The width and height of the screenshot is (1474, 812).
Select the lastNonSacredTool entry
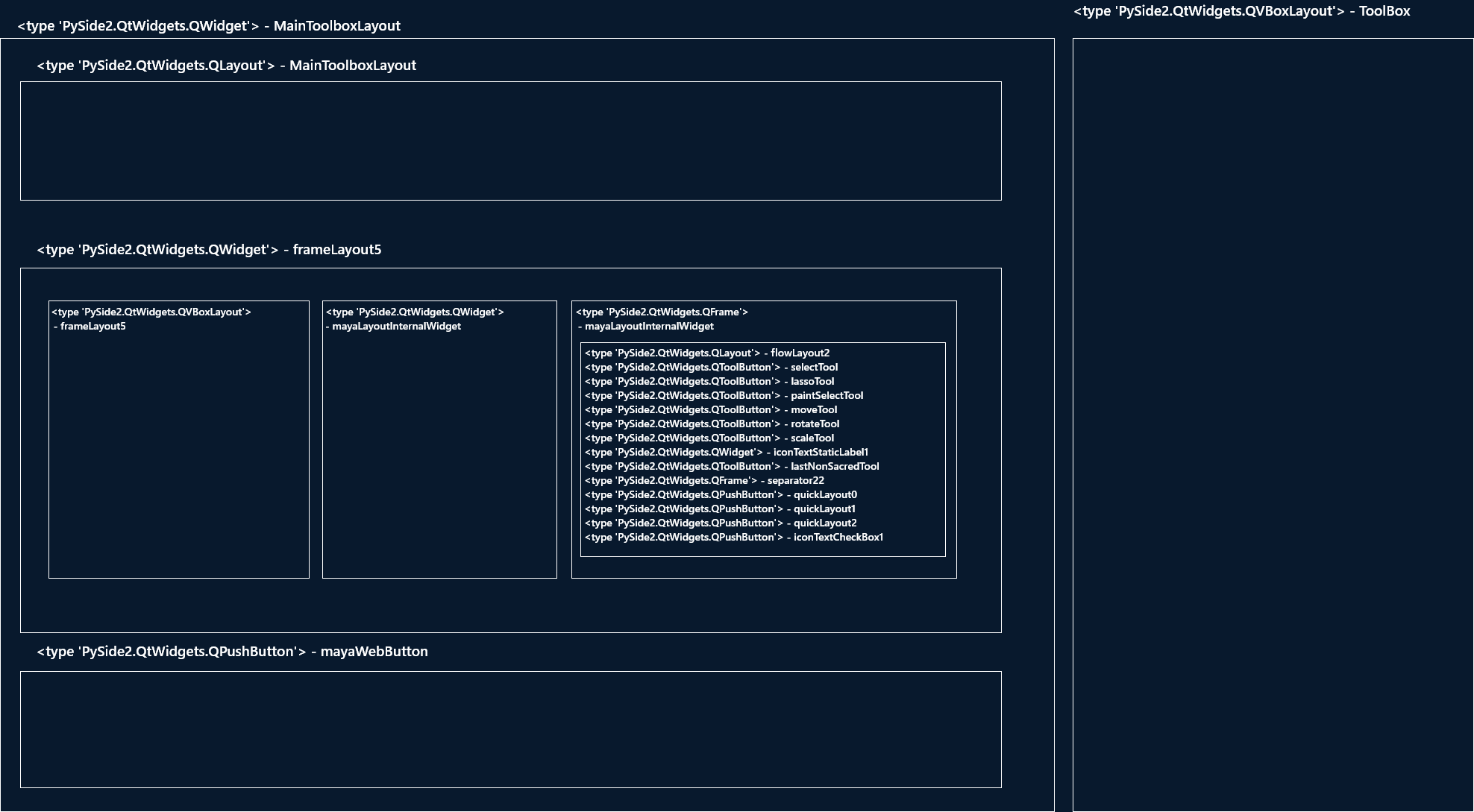[x=731, y=467]
